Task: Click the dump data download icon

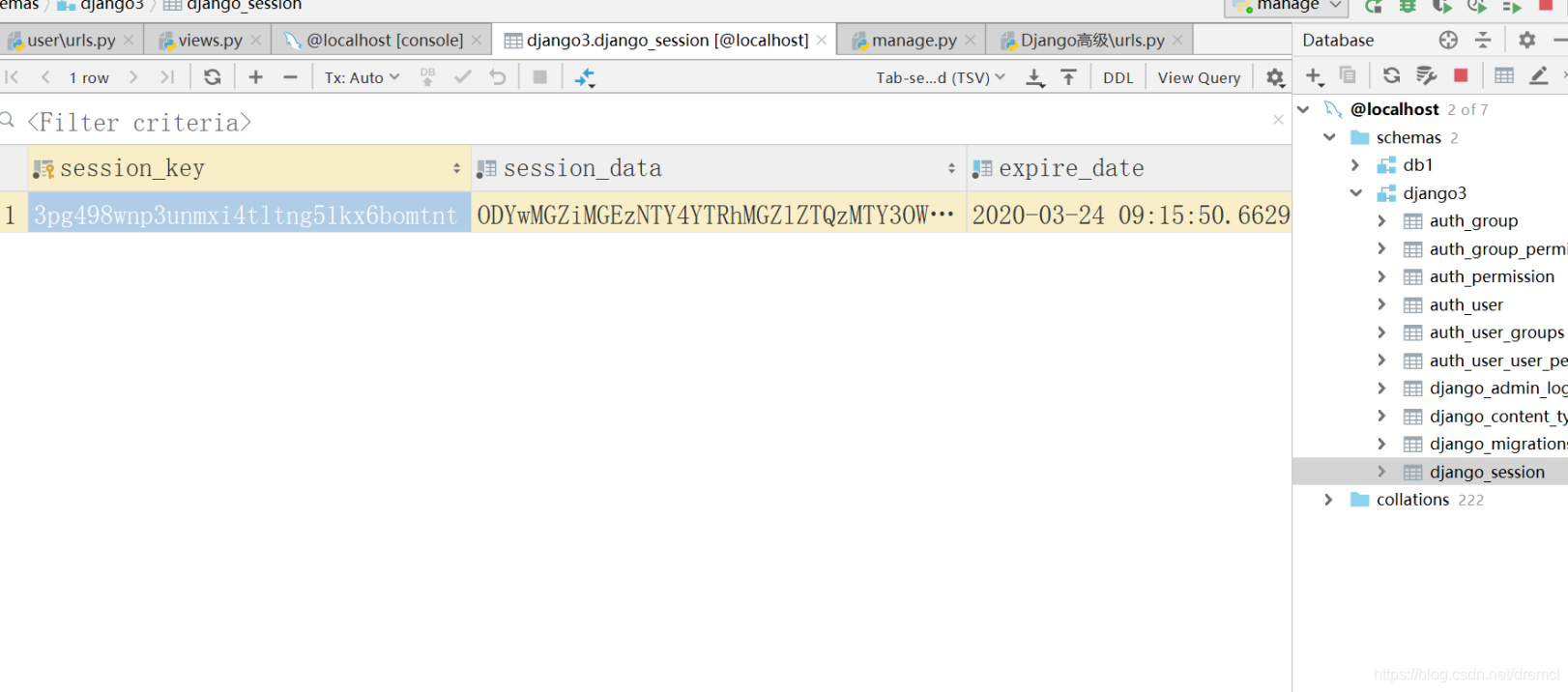Action: coord(1035,77)
